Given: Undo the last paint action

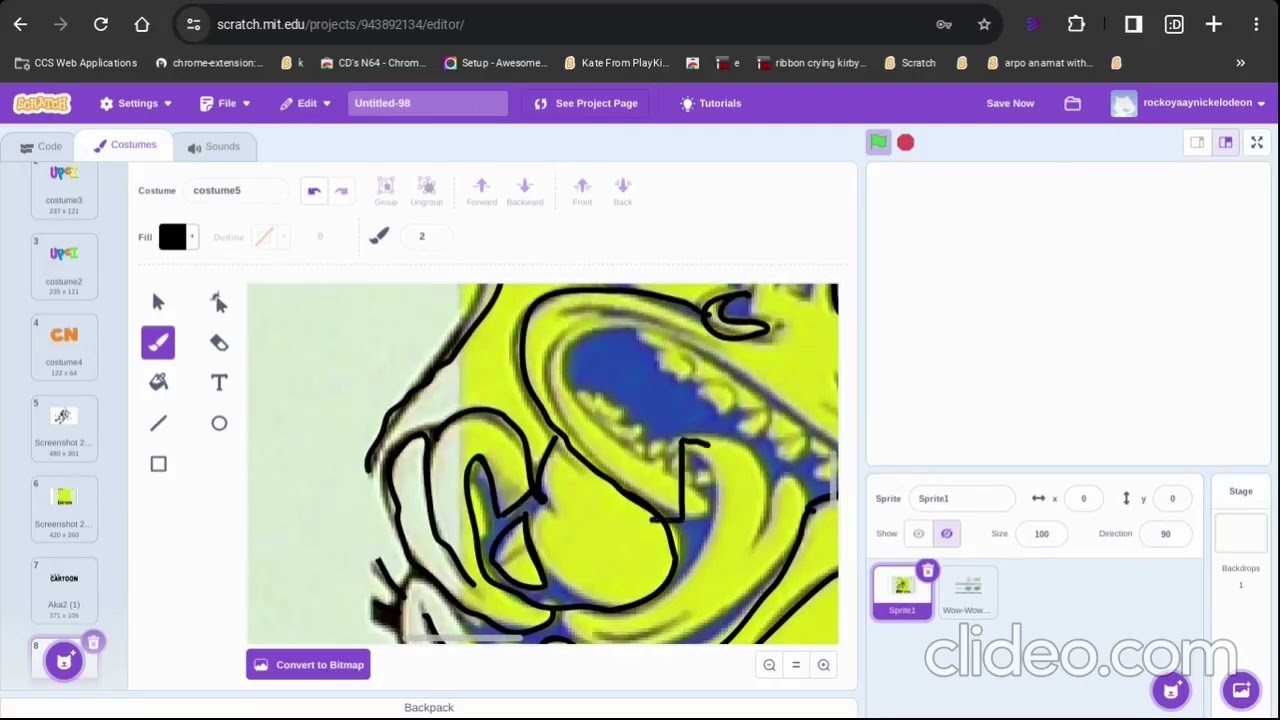Looking at the screenshot, I should pyautogui.click(x=314, y=191).
